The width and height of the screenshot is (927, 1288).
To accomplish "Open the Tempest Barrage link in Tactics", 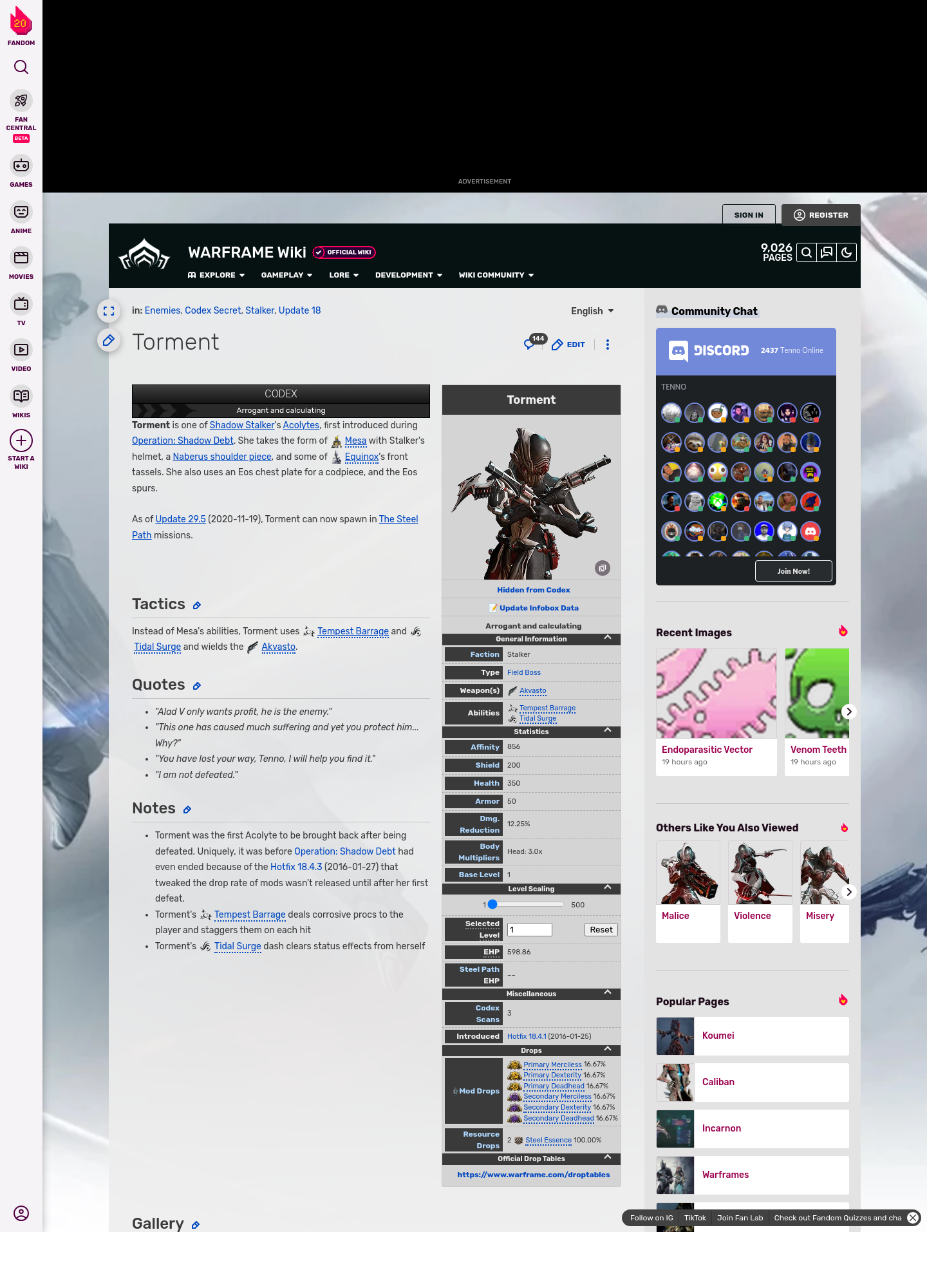I will (353, 631).
